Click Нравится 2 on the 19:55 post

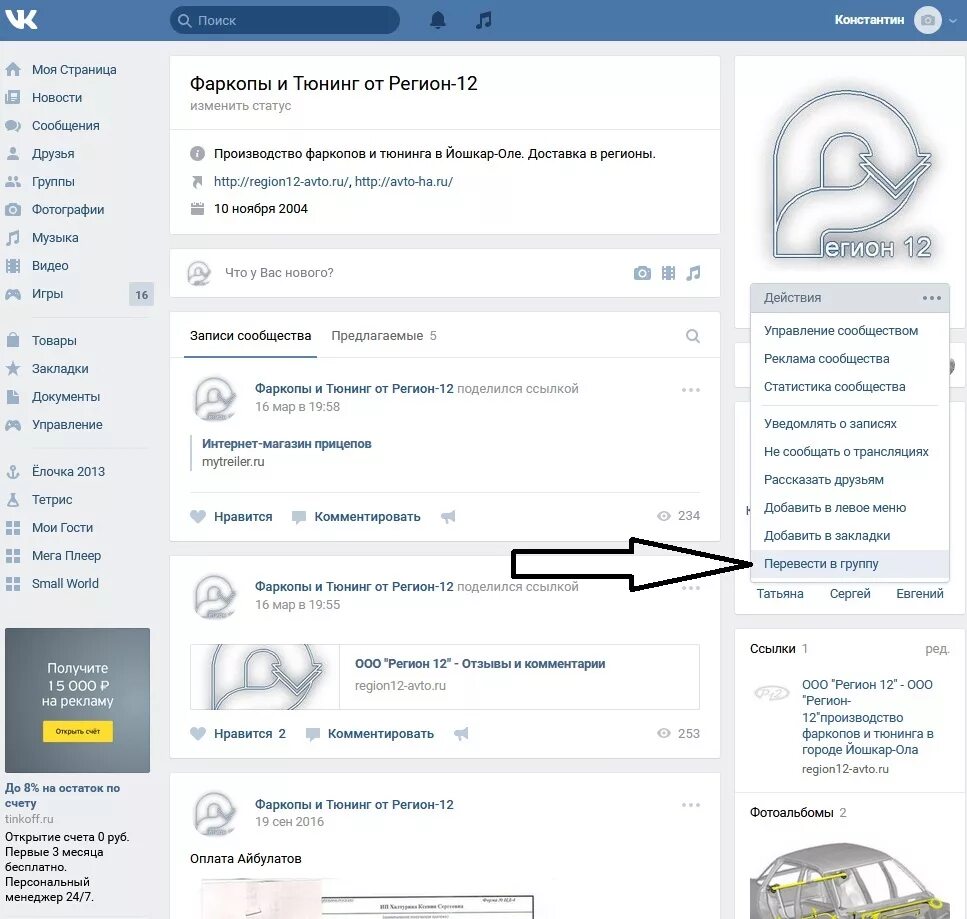point(237,734)
